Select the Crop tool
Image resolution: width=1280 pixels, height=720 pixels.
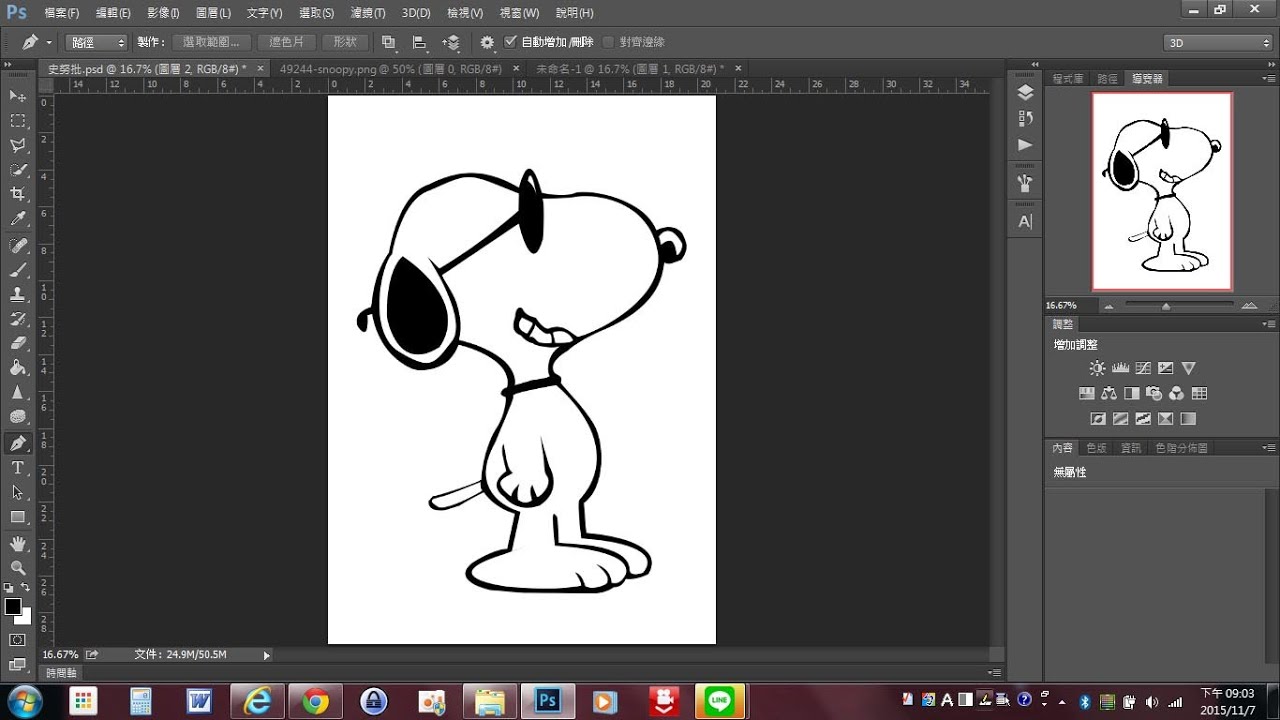pyautogui.click(x=18, y=195)
